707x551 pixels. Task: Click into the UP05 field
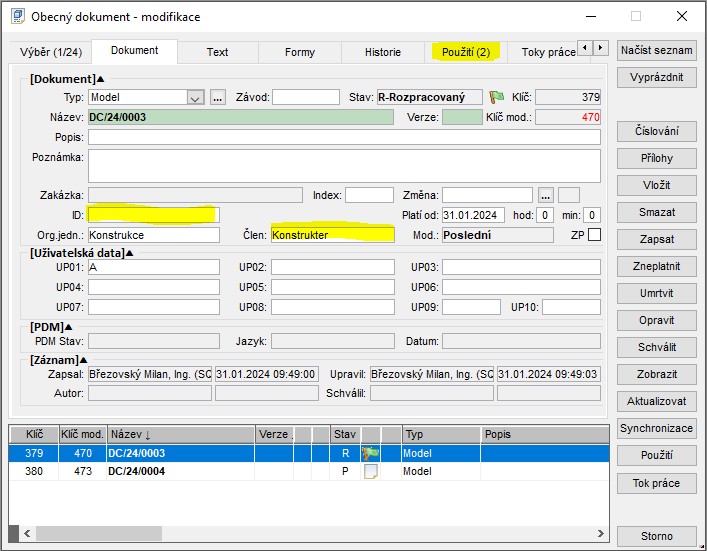click(x=333, y=287)
